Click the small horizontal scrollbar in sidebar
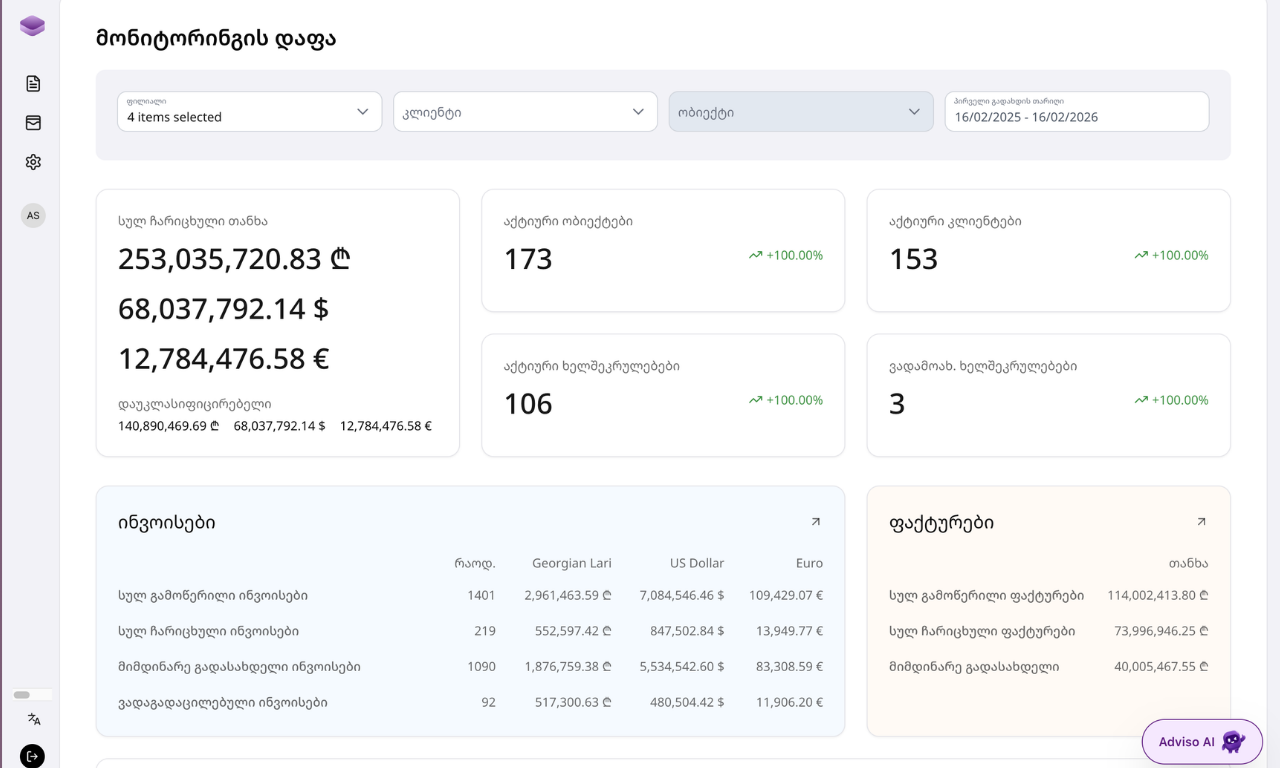1280x768 pixels. point(23,695)
